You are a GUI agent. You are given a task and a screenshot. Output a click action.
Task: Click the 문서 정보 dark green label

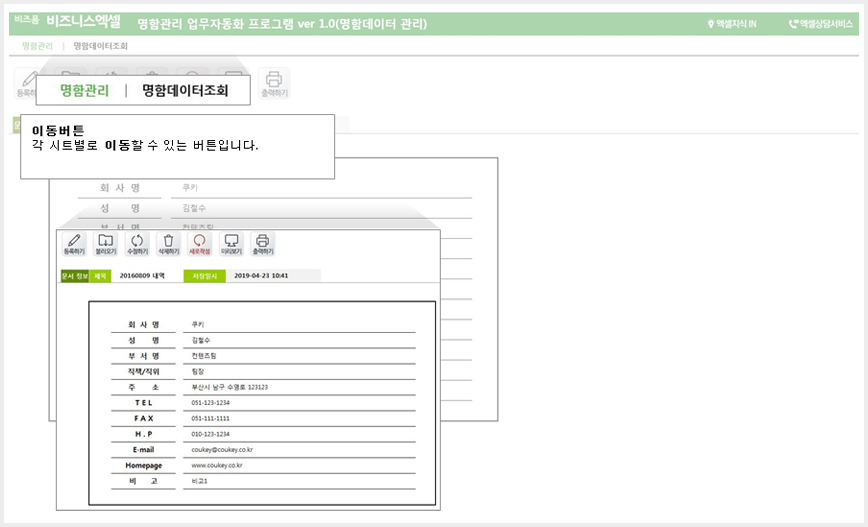(75, 276)
